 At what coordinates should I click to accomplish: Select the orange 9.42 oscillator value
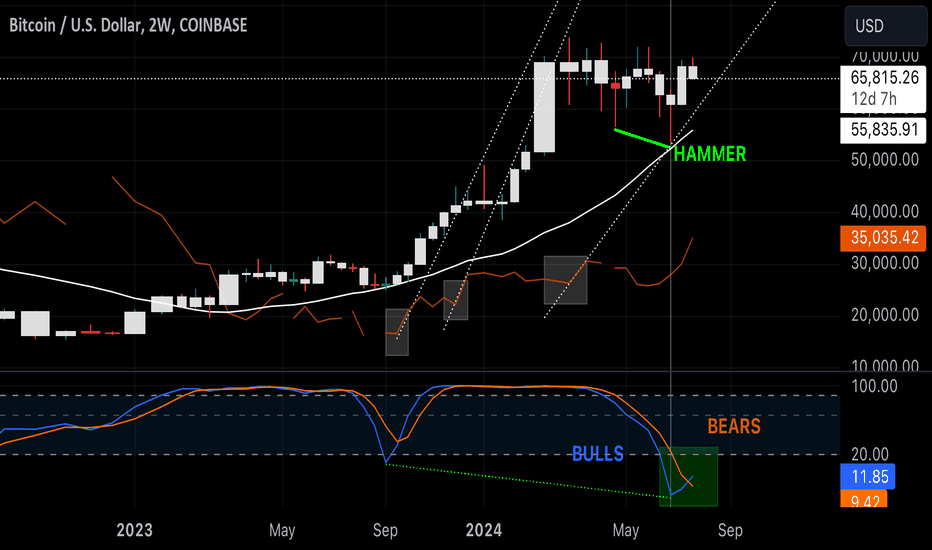coord(864,499)
